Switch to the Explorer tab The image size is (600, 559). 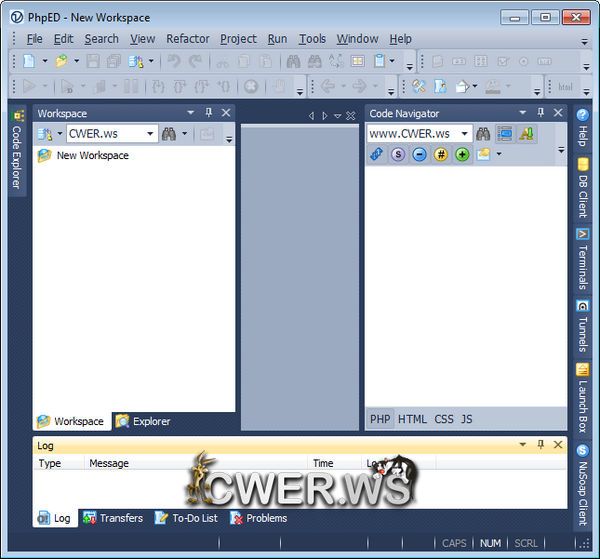tap(143, 421)
